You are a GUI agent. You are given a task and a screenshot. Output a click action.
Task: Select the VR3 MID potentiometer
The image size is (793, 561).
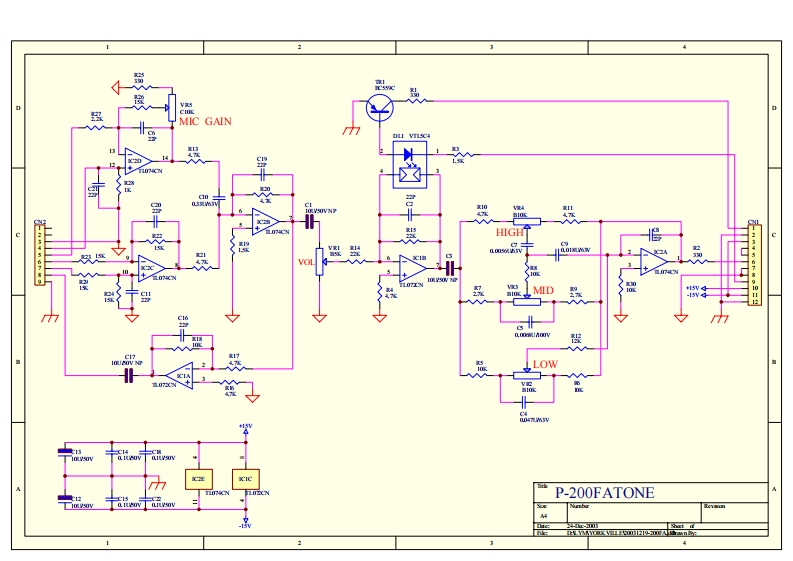tap(518, 298)
